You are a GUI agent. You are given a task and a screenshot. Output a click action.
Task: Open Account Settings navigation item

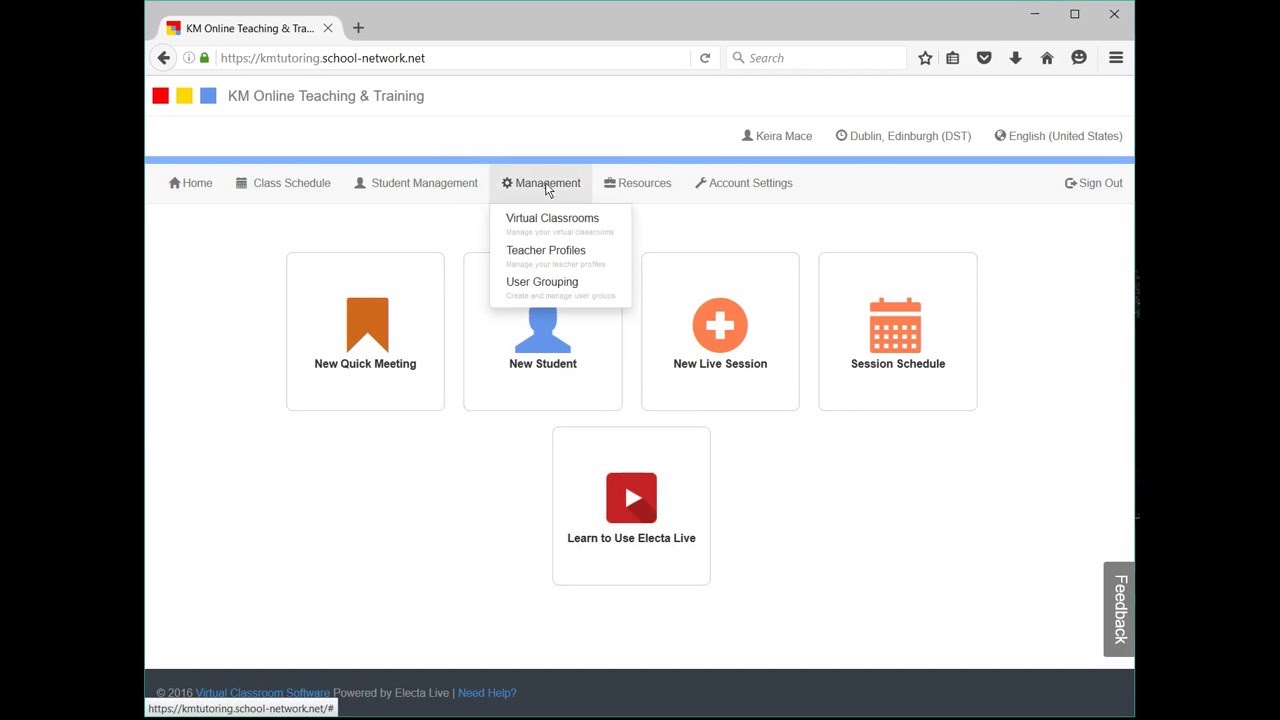[744, 183]
